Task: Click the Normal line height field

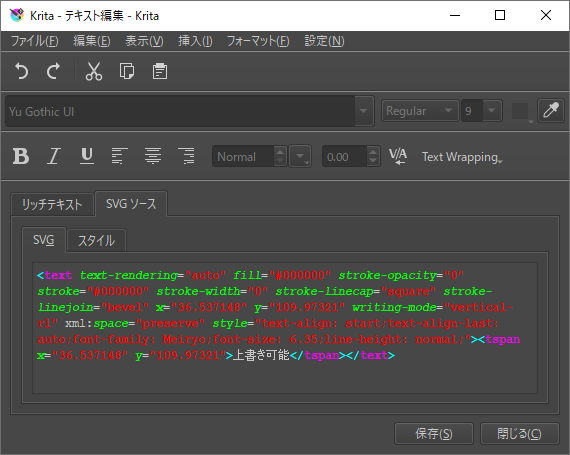Action: point(243,157)
